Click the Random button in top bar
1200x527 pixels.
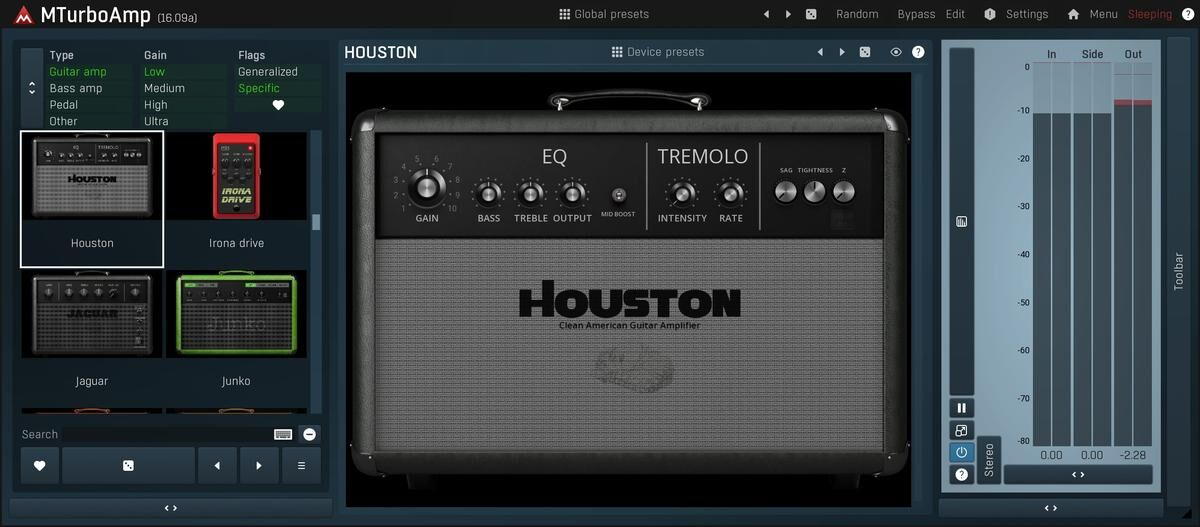857,14
